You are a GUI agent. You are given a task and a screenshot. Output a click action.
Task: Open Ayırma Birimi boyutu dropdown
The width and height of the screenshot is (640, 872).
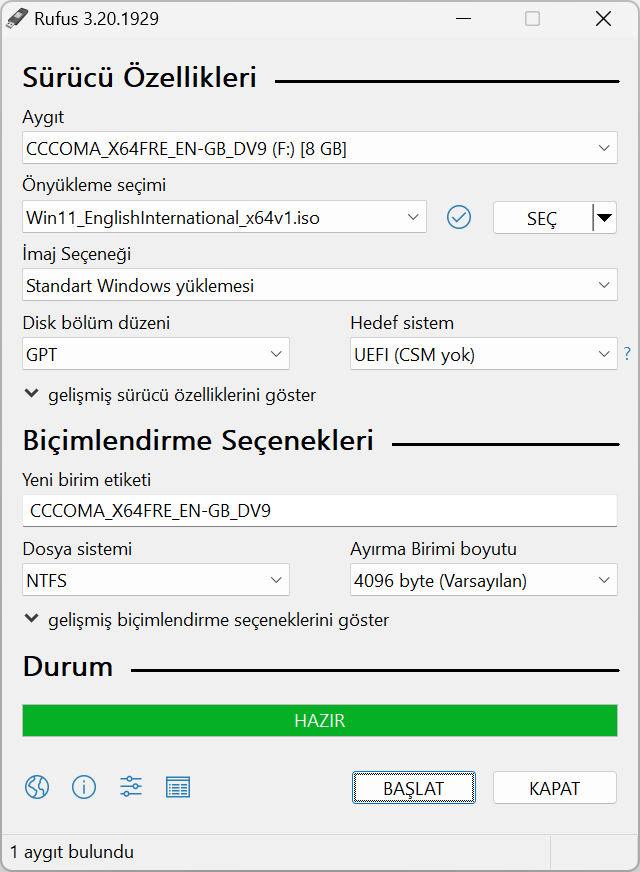484,580
